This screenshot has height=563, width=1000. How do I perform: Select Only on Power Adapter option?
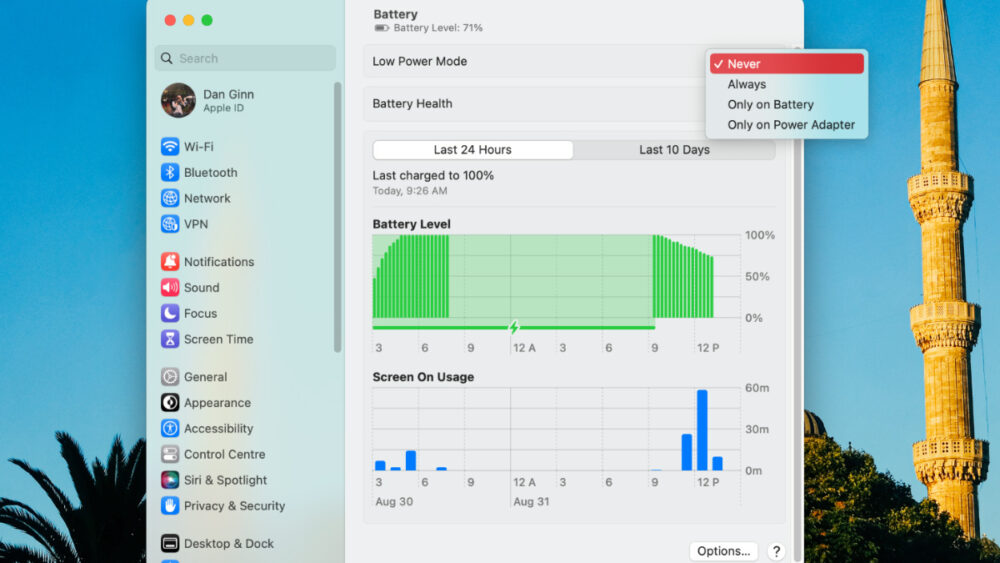coord(786,125)
